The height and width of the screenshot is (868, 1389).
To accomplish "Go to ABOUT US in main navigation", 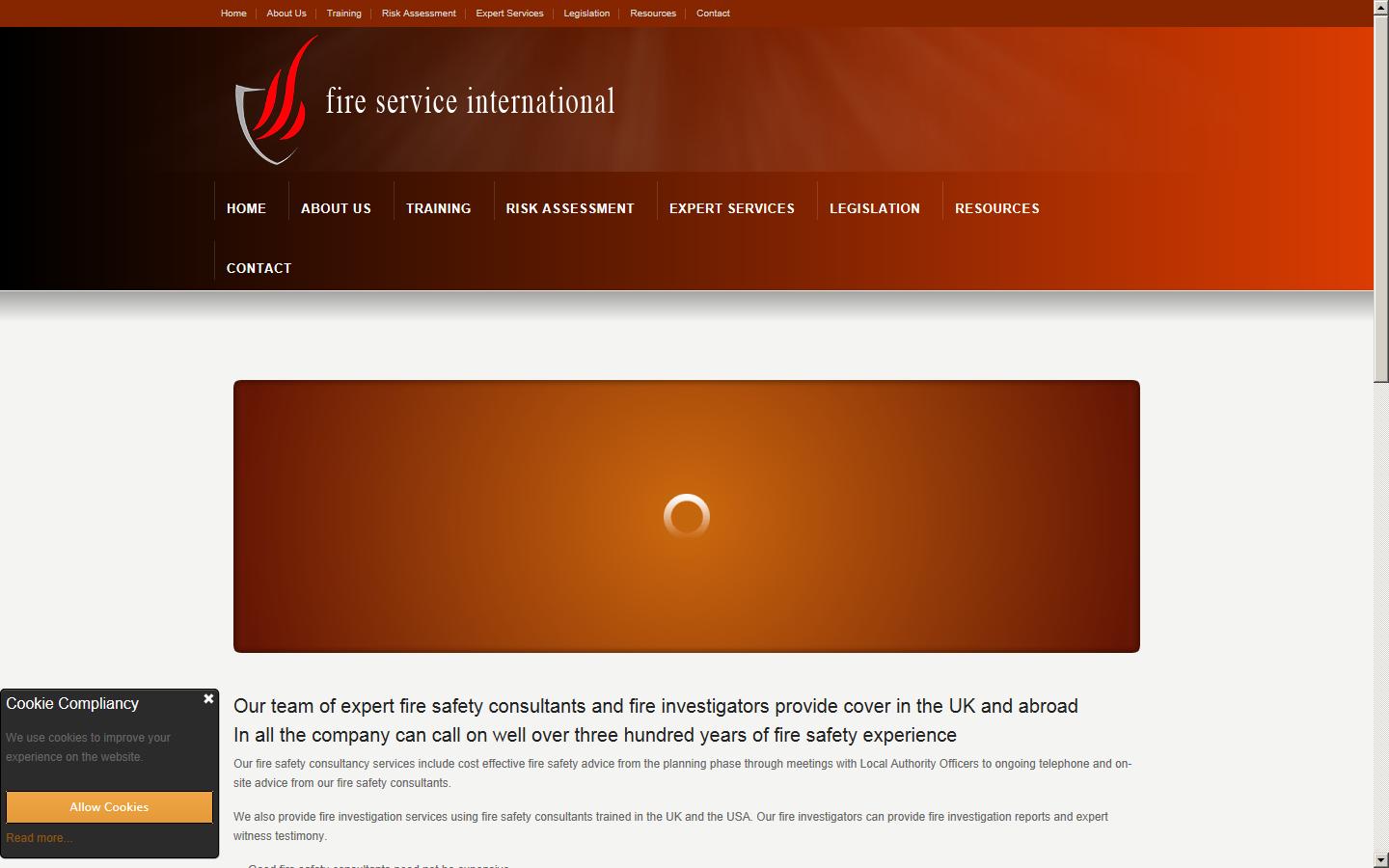I will tap(336, 208).
